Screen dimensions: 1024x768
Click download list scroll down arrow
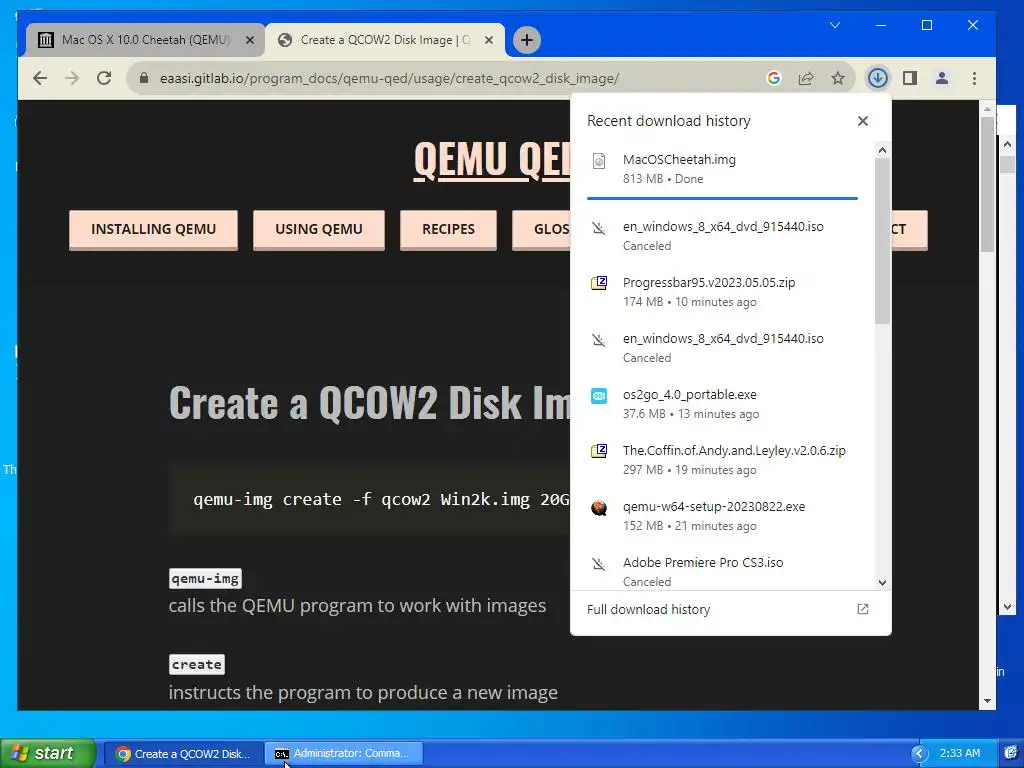[882, 583]
